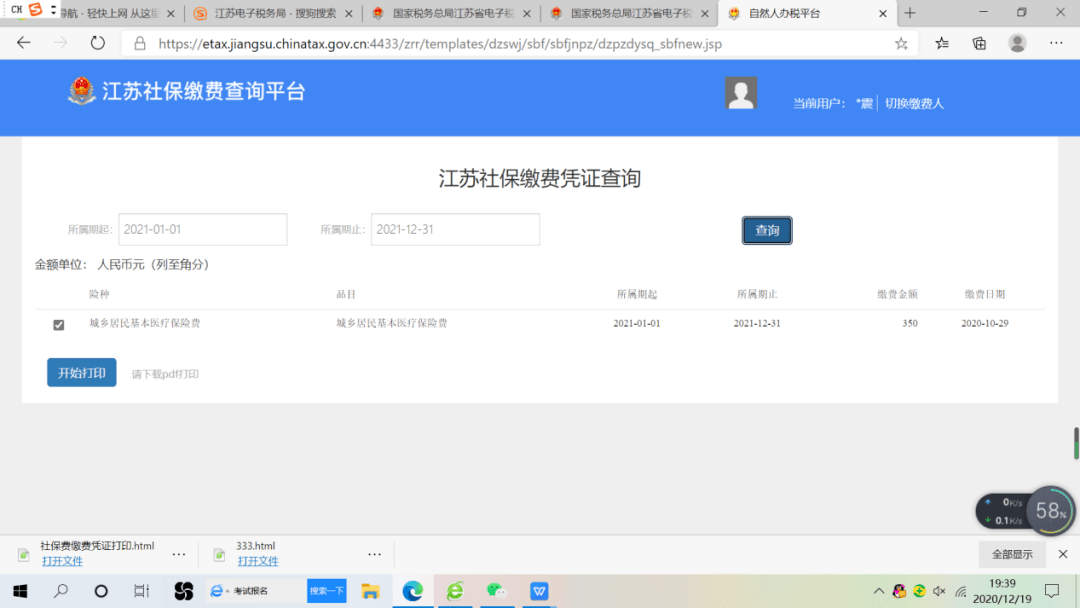Click the 缴费金额 value 350
This screenshot has height=608, width=1080.
click(x=910, y=323)
